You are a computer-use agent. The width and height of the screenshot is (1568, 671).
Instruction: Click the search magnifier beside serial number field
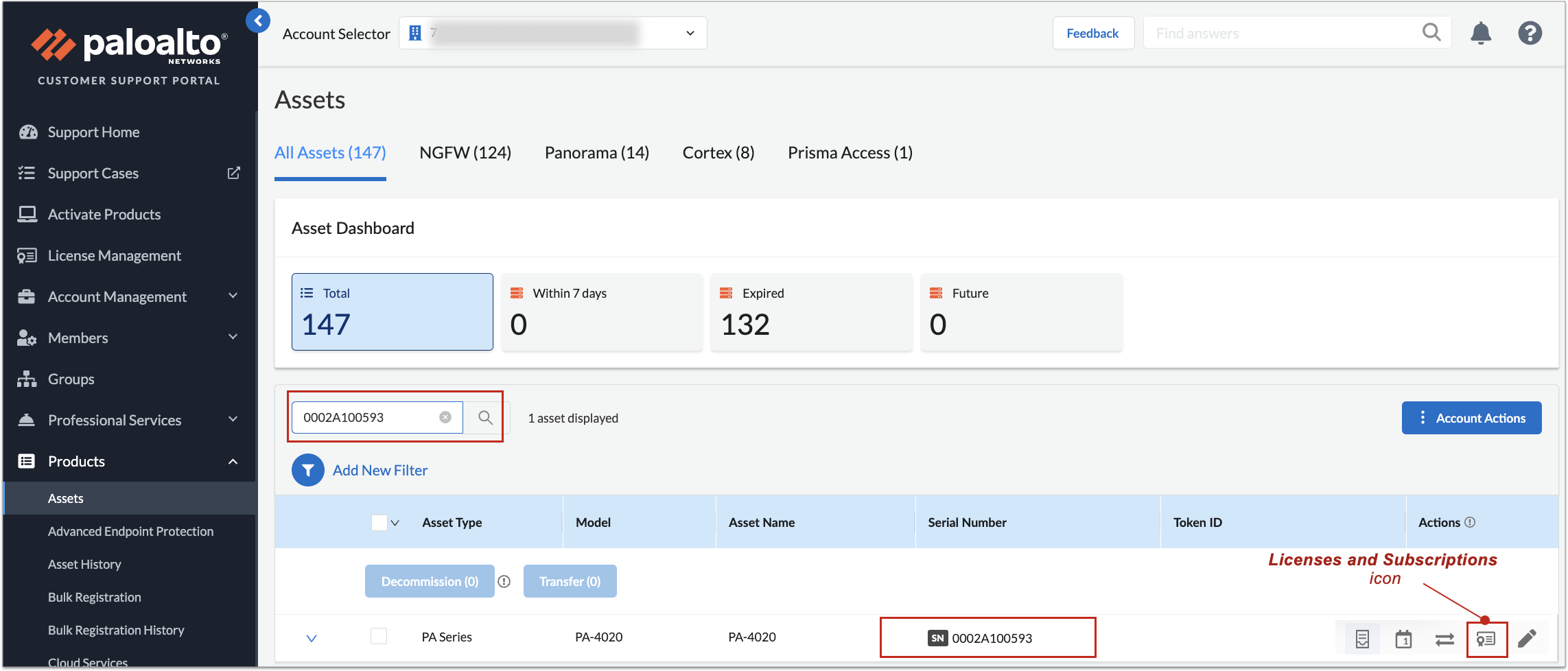click(x=485, y=418)
